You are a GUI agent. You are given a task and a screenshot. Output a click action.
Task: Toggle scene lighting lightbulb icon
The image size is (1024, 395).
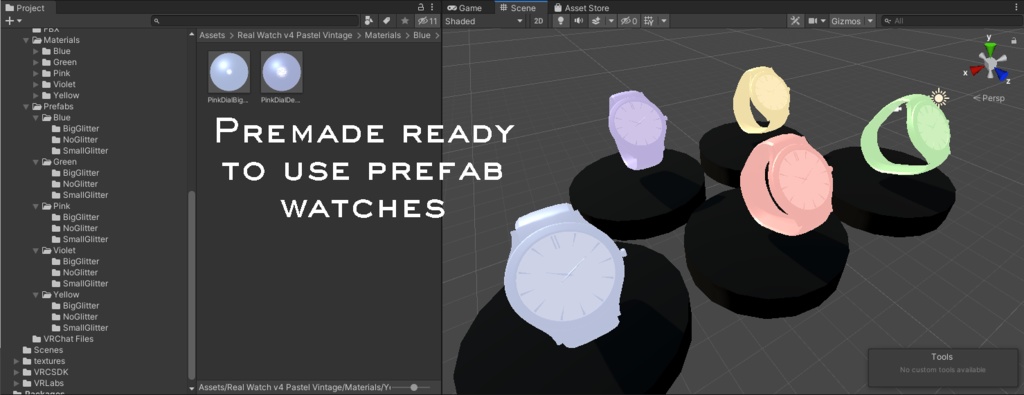[x=560, y=21]
